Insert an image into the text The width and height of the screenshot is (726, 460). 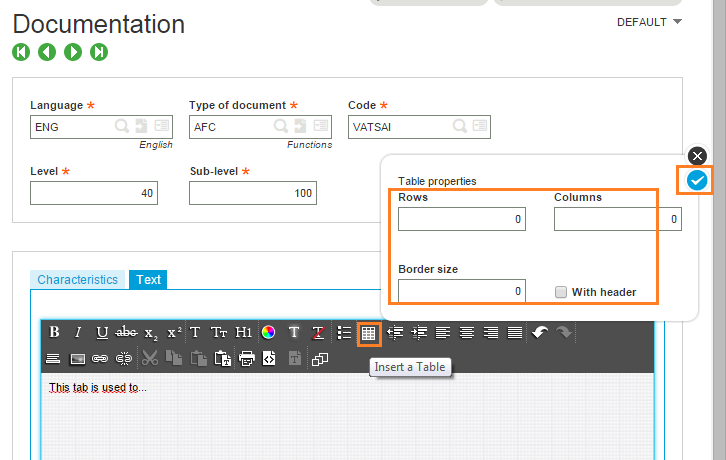(77, 359)
